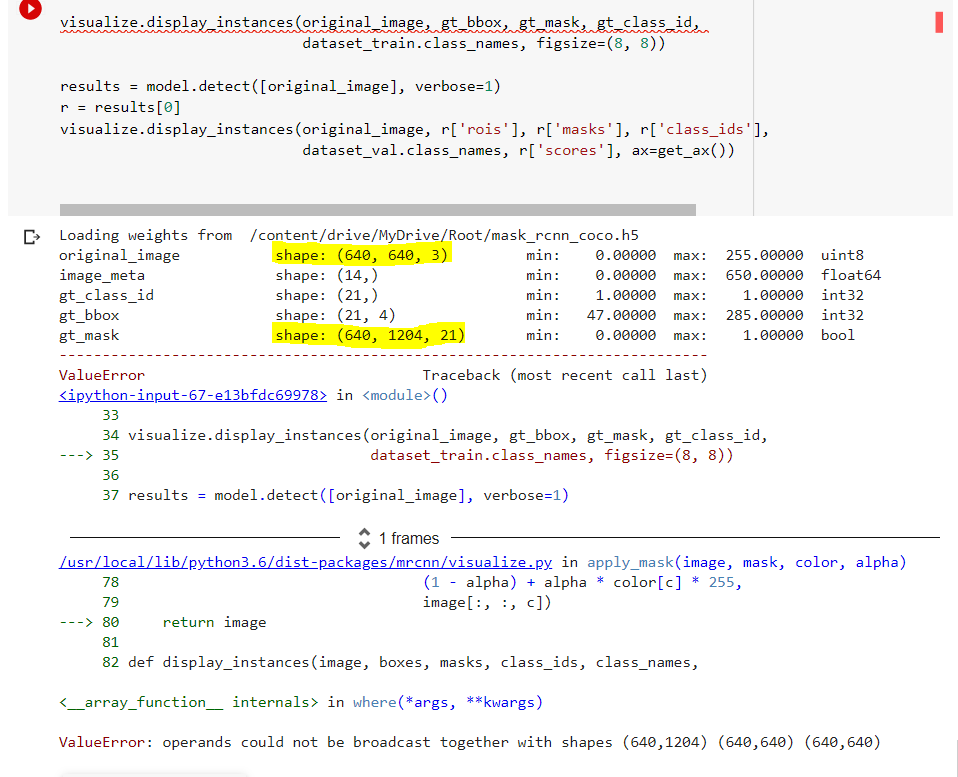Click the code line 'r = results[0]'
Viewport: 958px width, 777px height.
click(120, 108)
